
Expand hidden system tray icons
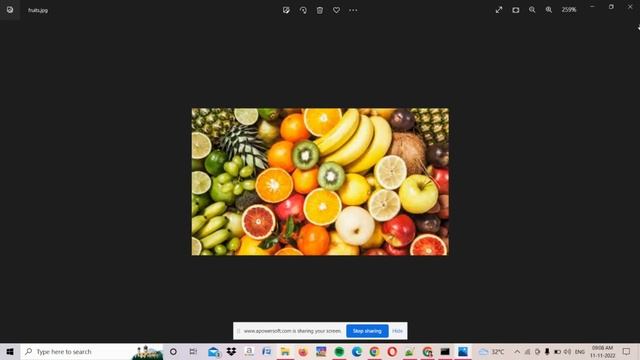517,351
